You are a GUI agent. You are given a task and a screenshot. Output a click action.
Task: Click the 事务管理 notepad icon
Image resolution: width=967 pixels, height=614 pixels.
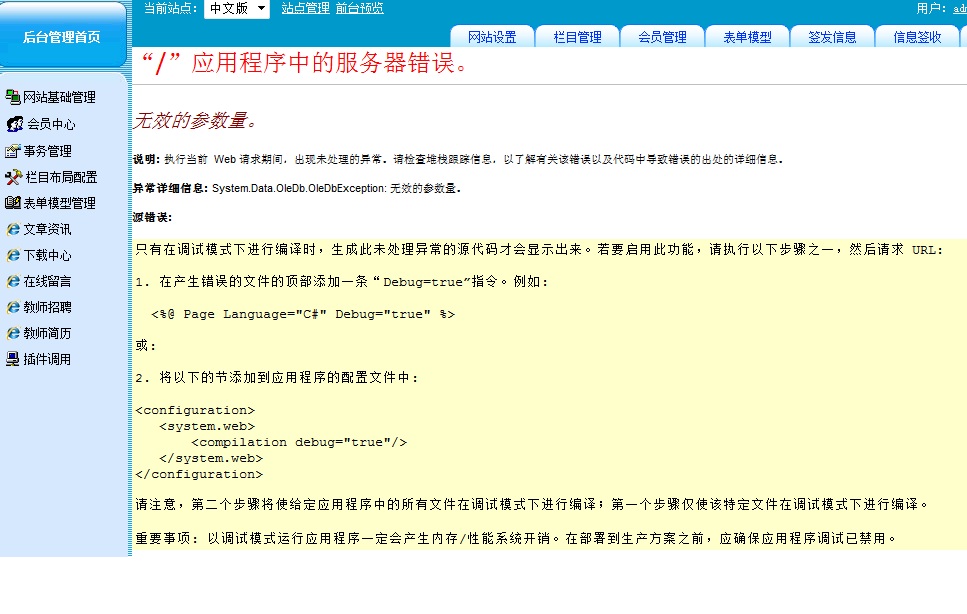pyautogui.click(x=13, y=151)
